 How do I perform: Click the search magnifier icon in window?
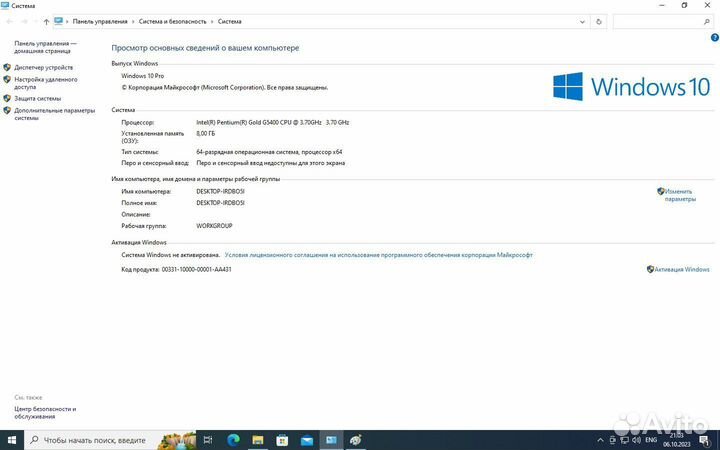point(707,22)
